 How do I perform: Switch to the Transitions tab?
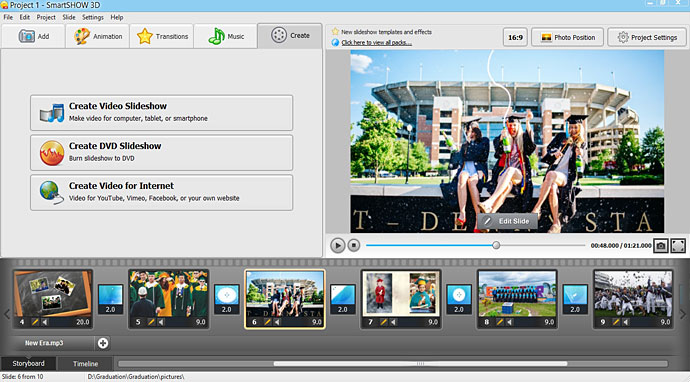click(x=162, y=36)
